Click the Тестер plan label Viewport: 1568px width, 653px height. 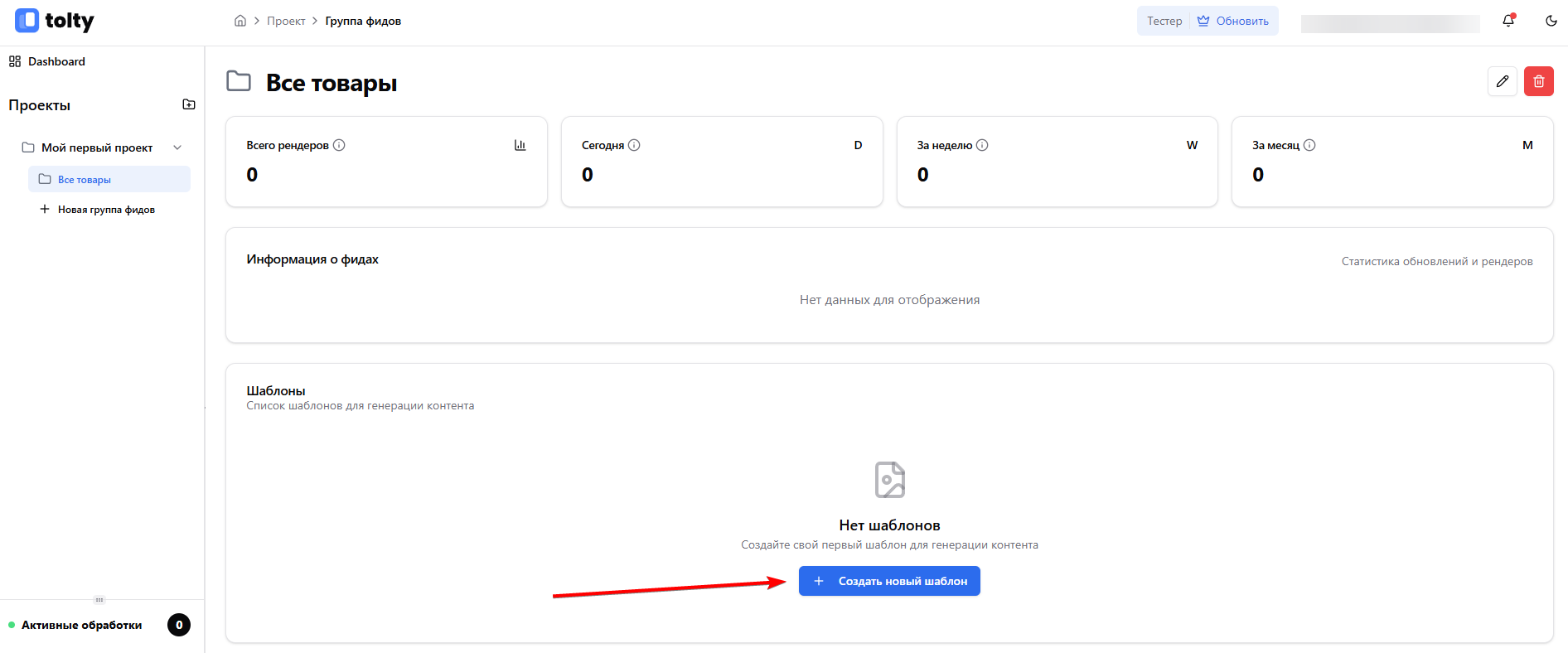(x=1164, y=21)
